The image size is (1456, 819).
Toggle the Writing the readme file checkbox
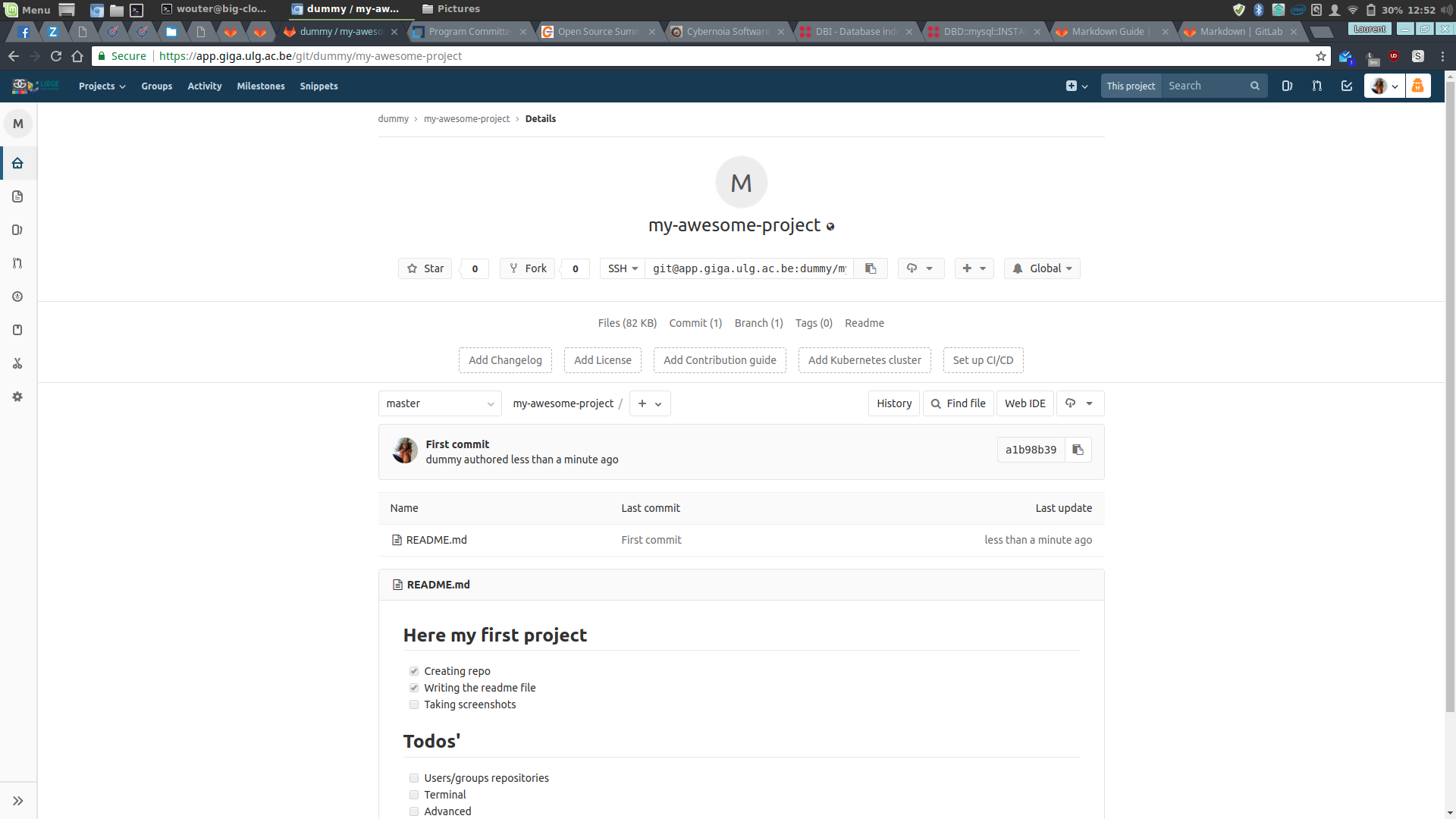pos(414,688)
